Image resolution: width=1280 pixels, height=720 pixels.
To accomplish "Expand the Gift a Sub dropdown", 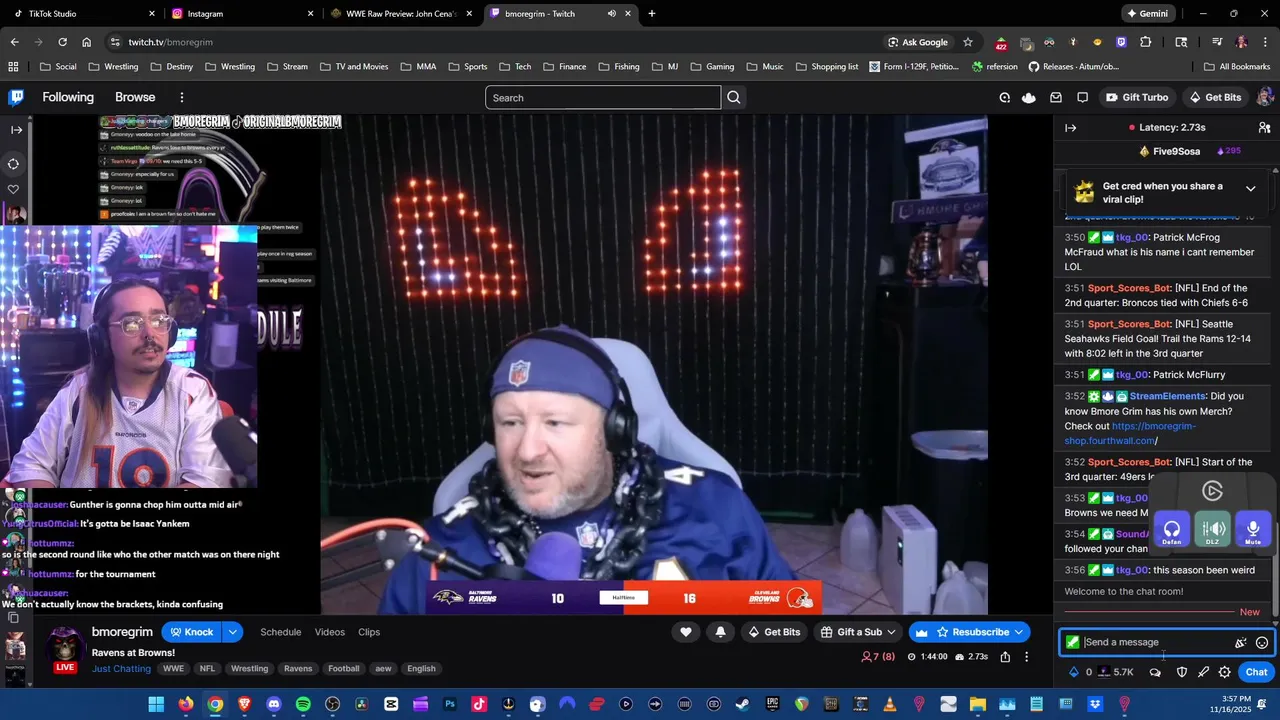I will point(891,632).
